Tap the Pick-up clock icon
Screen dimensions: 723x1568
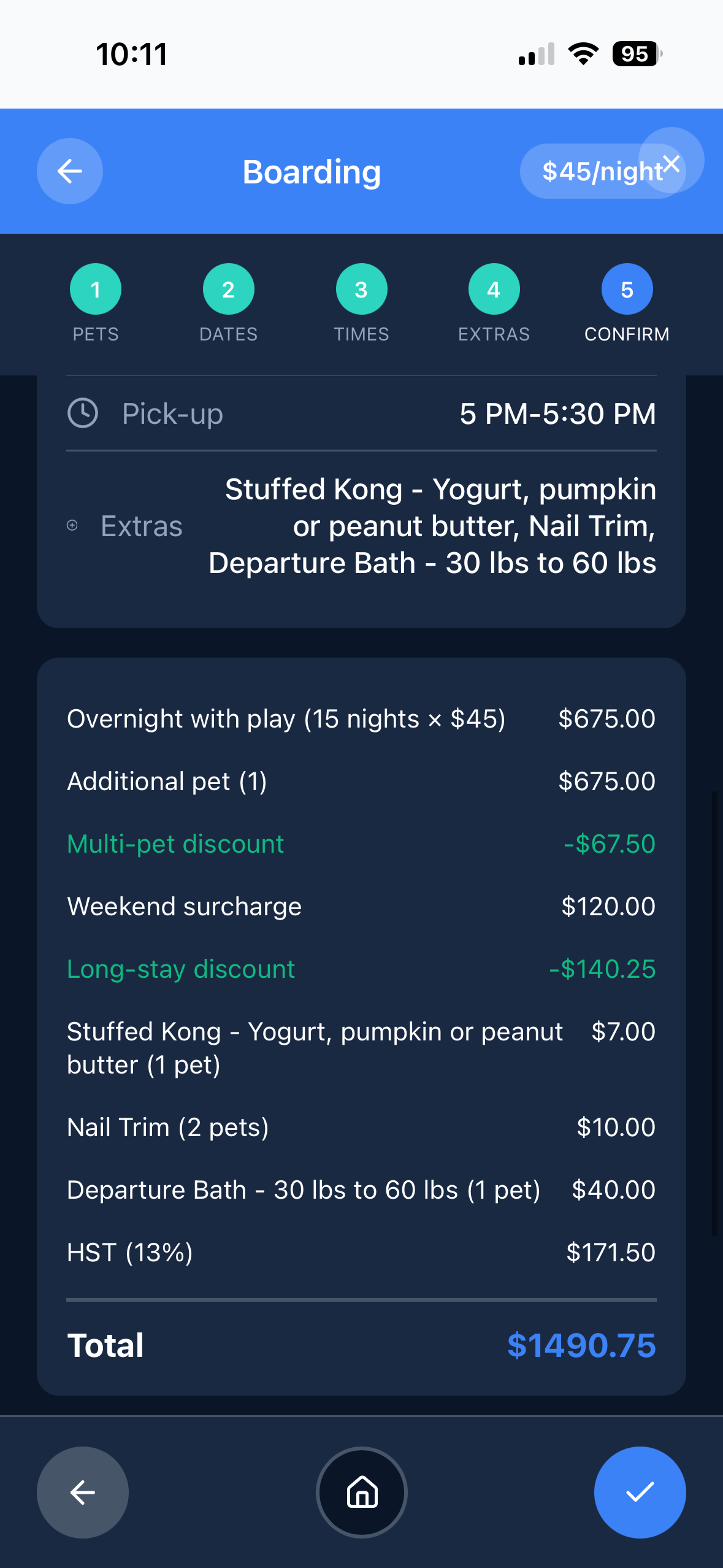83,413
